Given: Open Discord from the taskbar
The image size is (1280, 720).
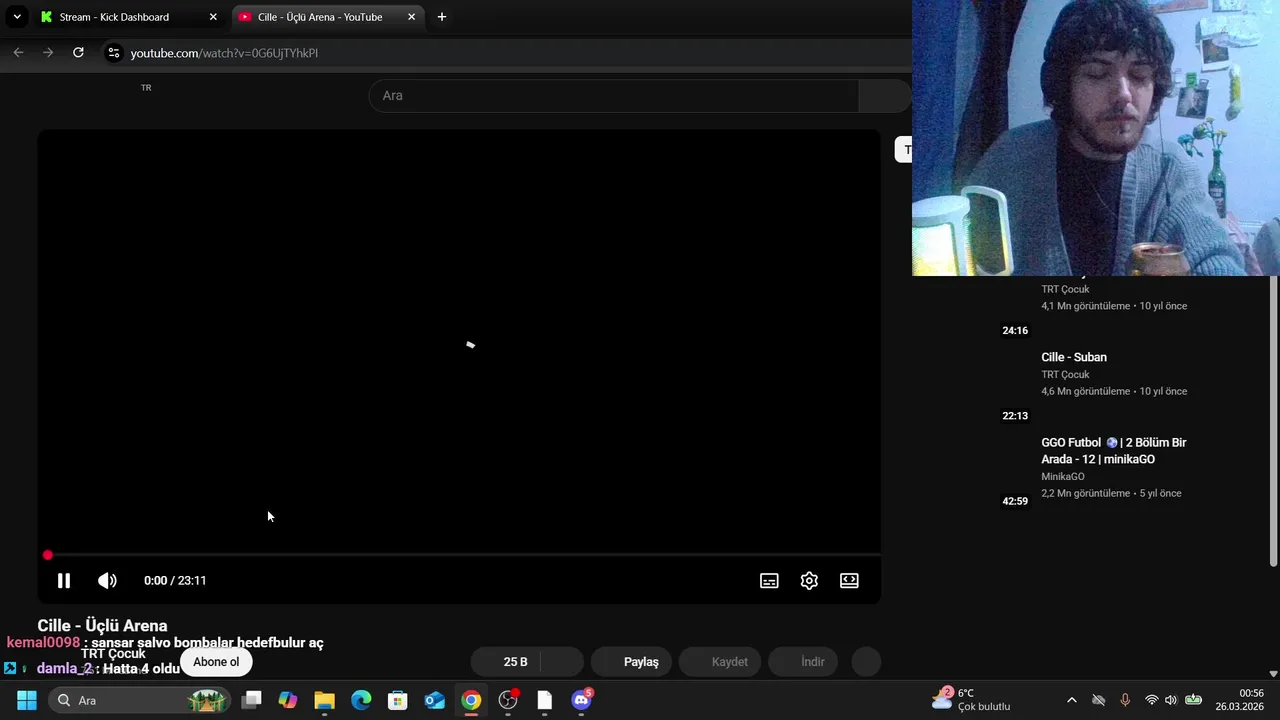Looking at the screenshot, I should coord(581,700).
